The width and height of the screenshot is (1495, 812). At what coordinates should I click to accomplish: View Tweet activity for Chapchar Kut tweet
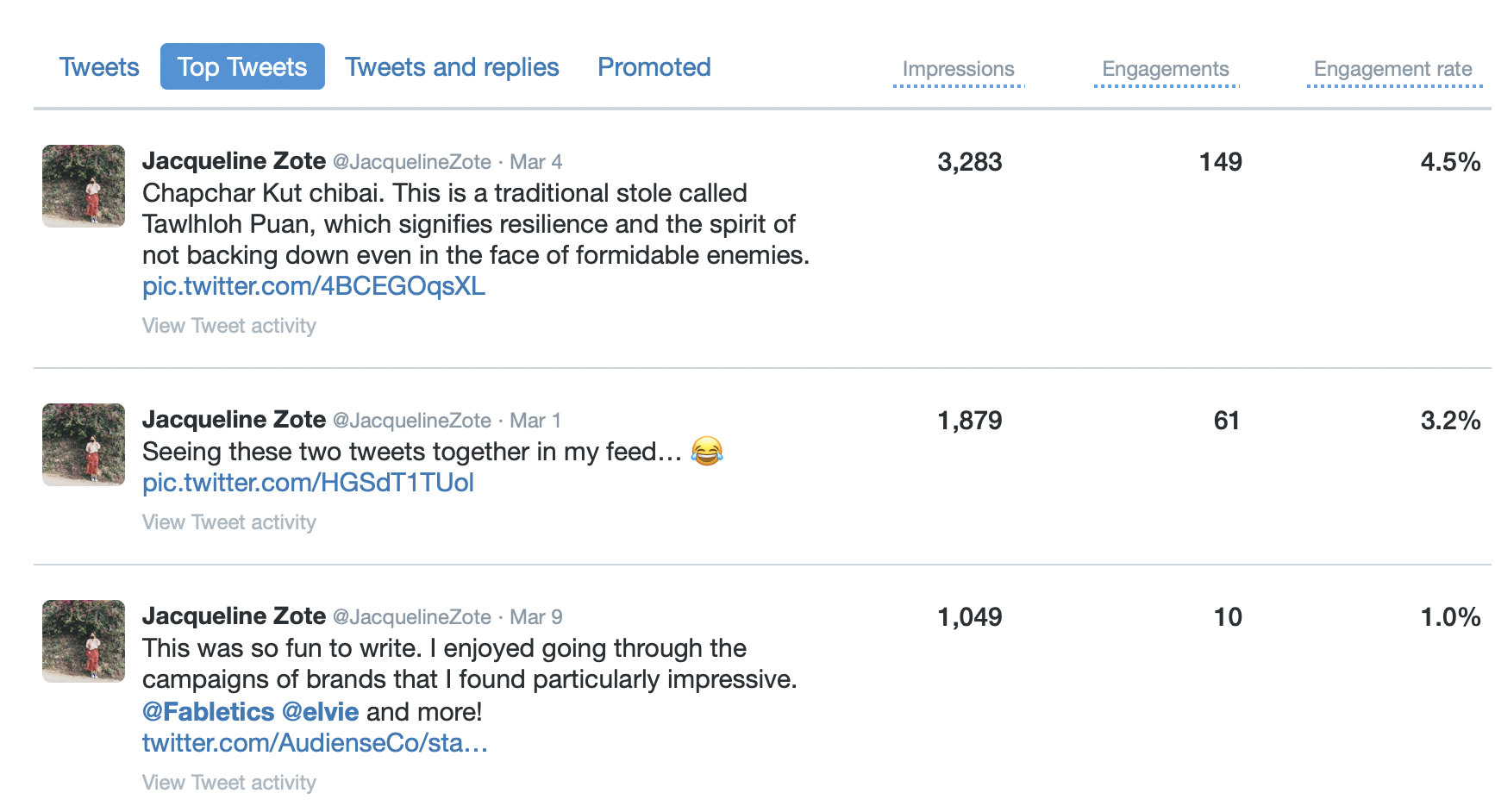[x=229, y=326]
